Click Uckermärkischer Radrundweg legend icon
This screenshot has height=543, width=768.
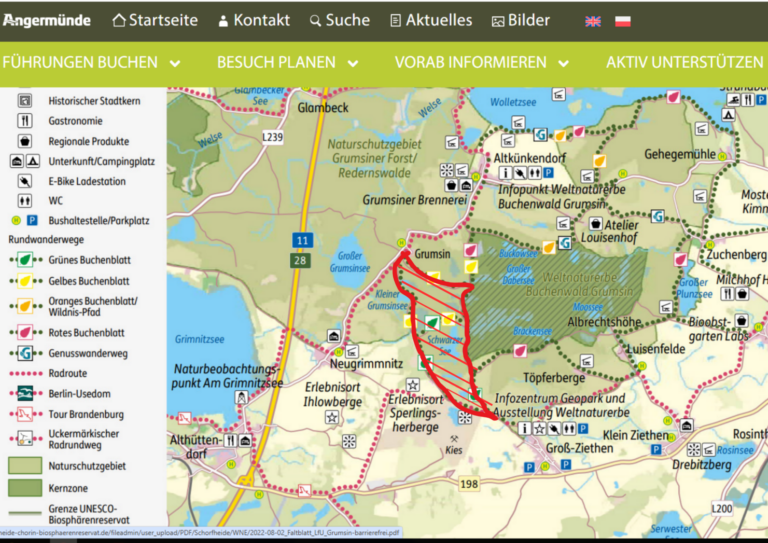tap(24, 439)
